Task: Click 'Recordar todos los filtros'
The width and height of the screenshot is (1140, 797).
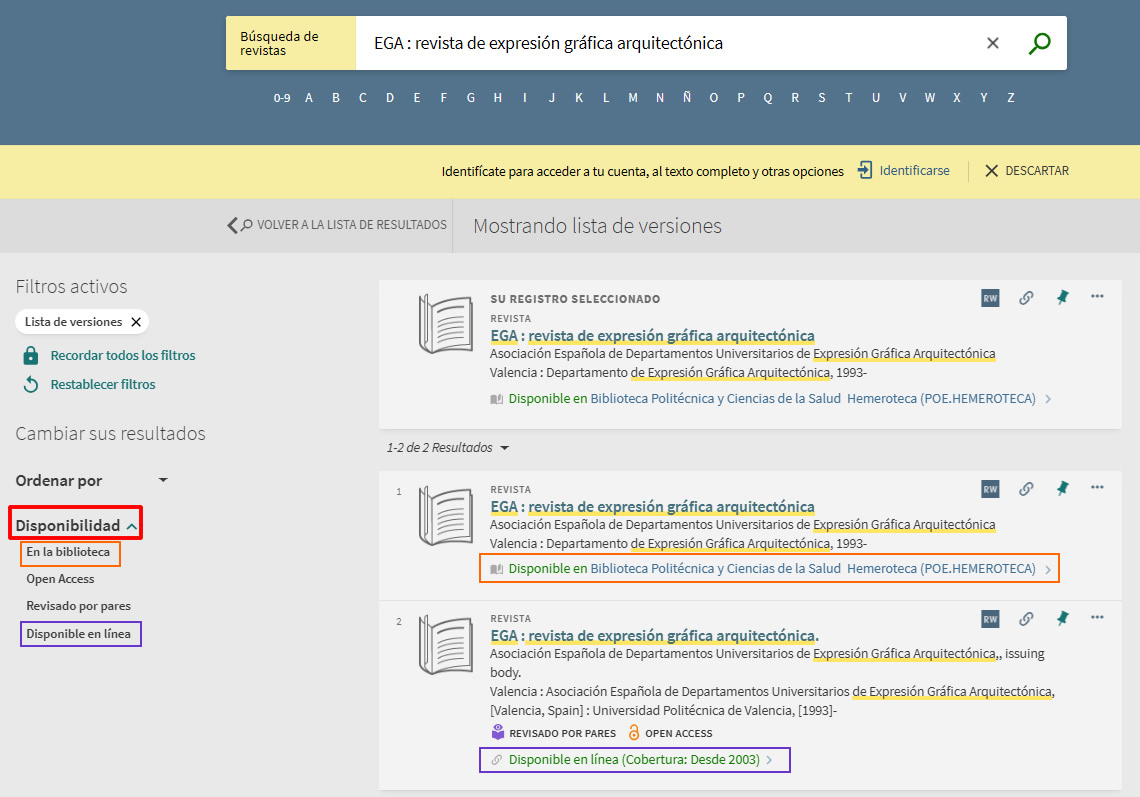Action: (x=123, y=356)
